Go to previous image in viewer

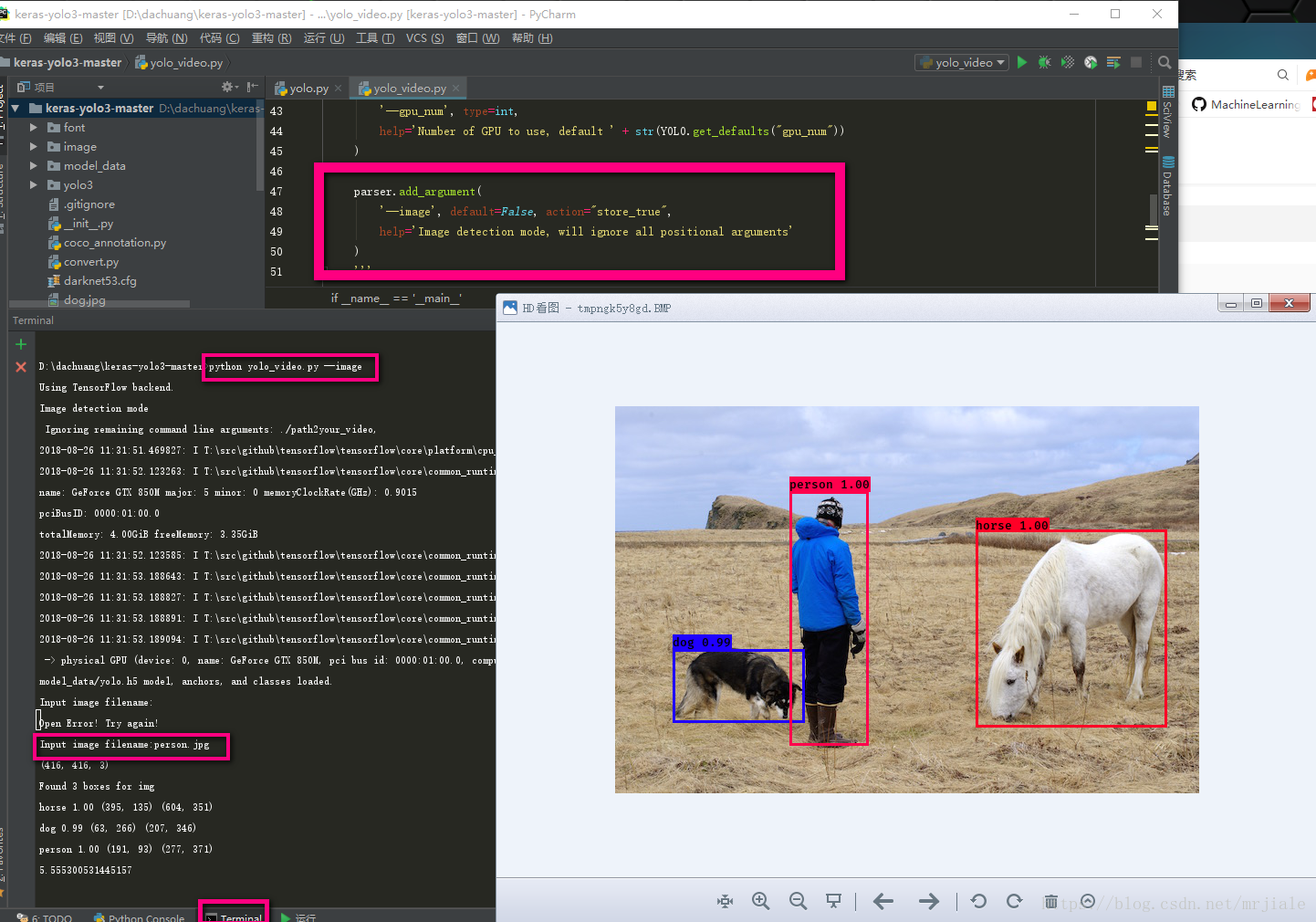(x=883, y=901)
